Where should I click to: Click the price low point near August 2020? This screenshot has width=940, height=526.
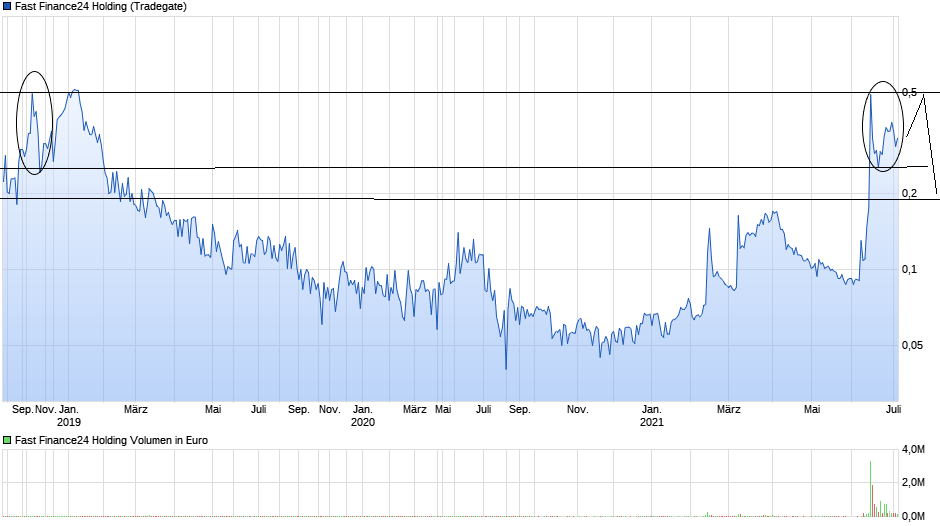[x=506, y=368]
